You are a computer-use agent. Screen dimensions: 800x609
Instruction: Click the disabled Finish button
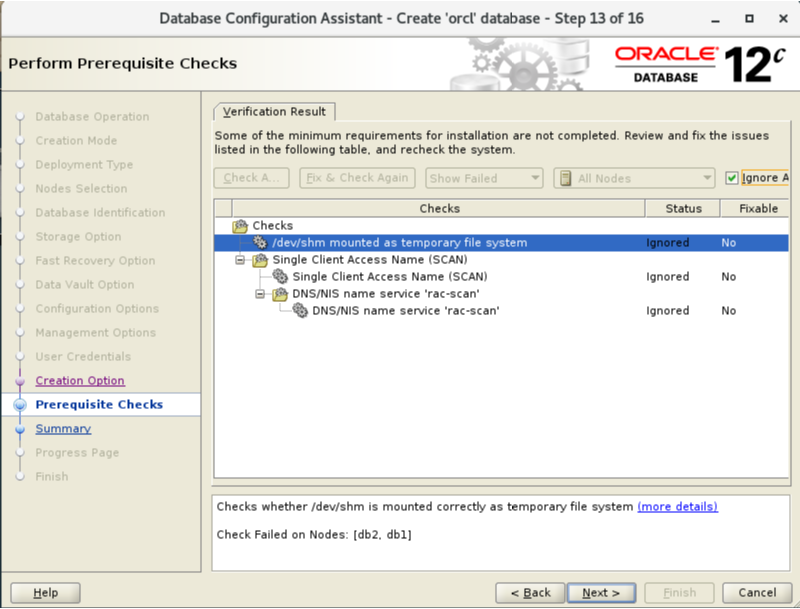pyautogui.click(x=679, y=593)
